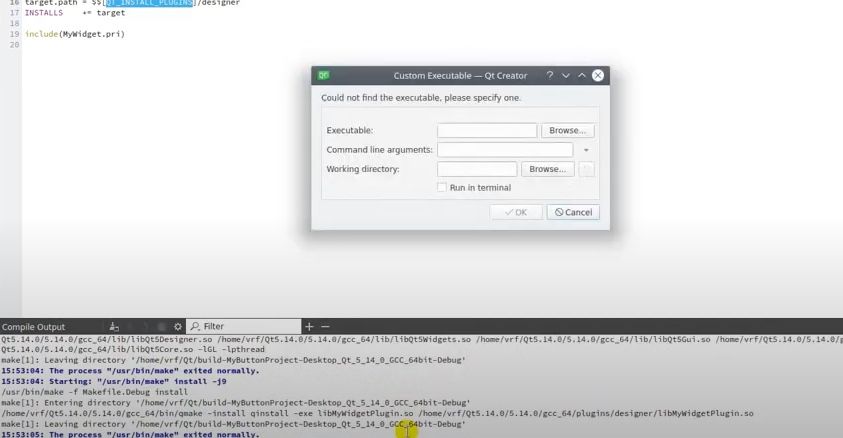843x438 pixels.
Task: Click line number 19 in gutter
Action: click(x=15, y=34)
